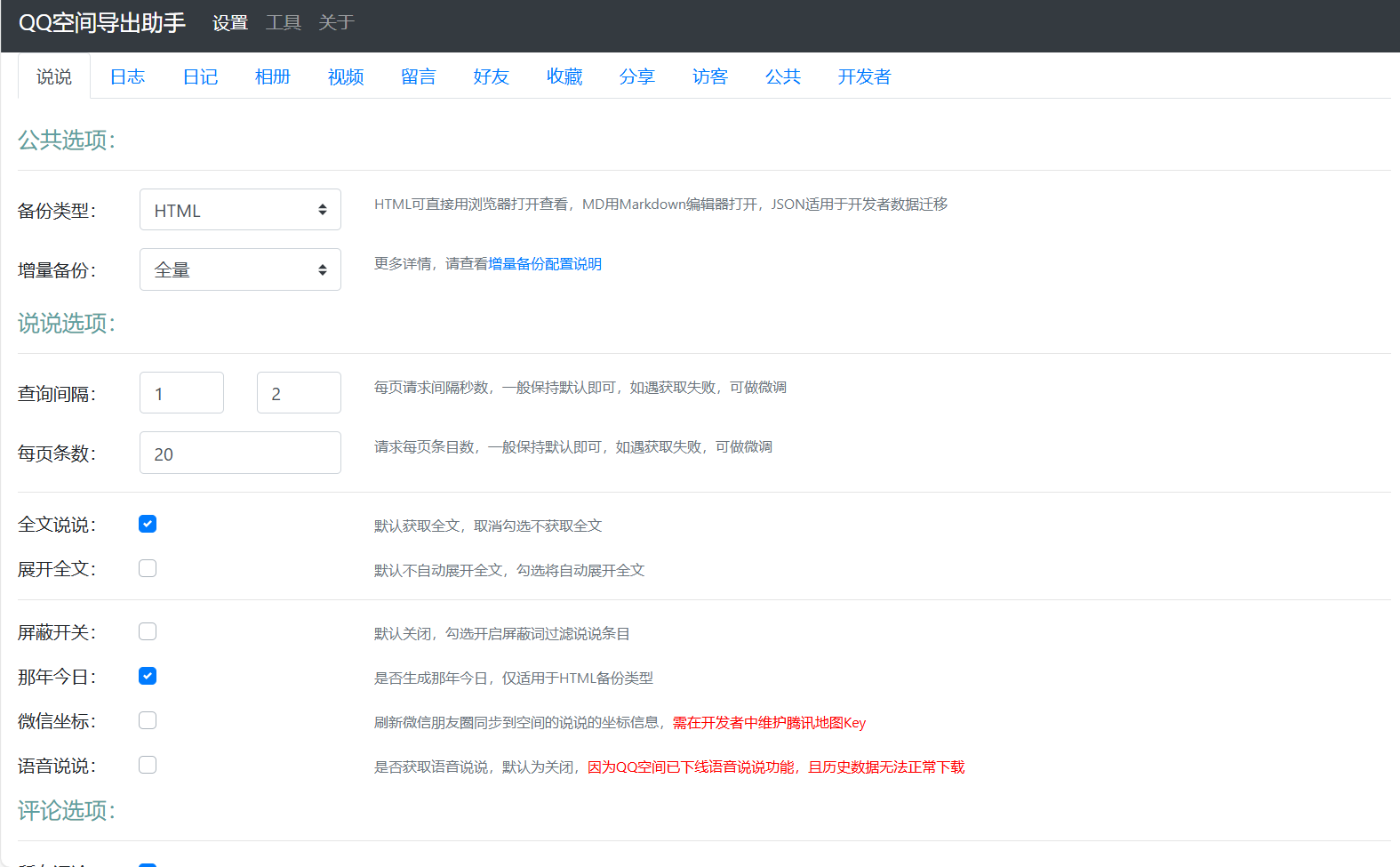Open the 开发者 tab
The width and height of the screenshot is (1400, 867).
coord(864,76)
